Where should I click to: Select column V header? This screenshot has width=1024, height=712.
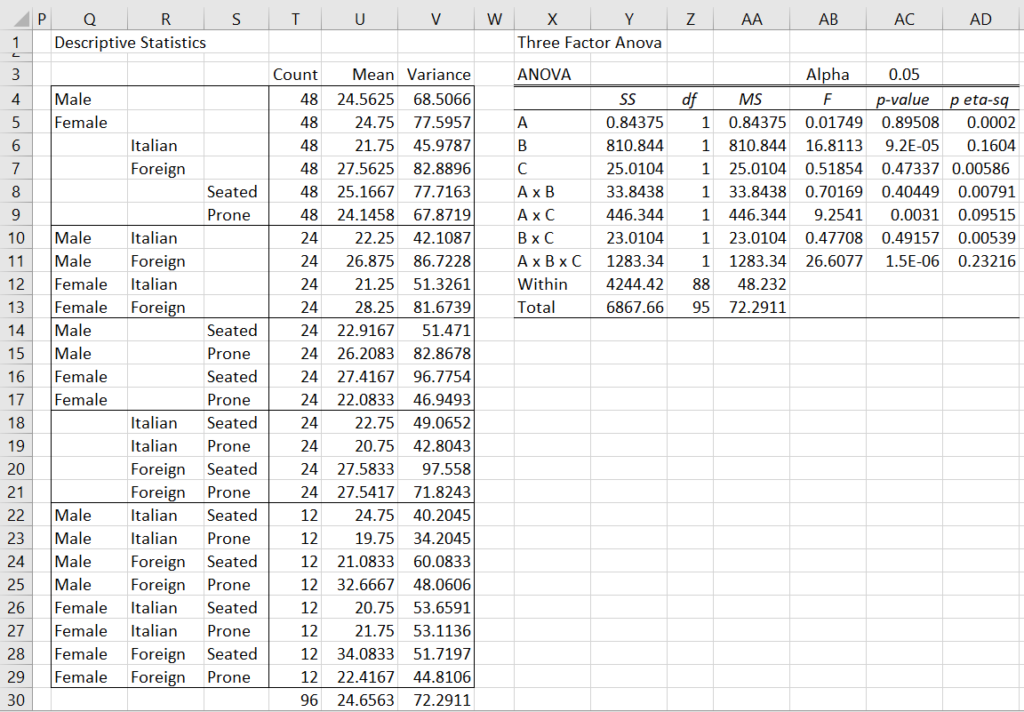click(x=435, y=18)
